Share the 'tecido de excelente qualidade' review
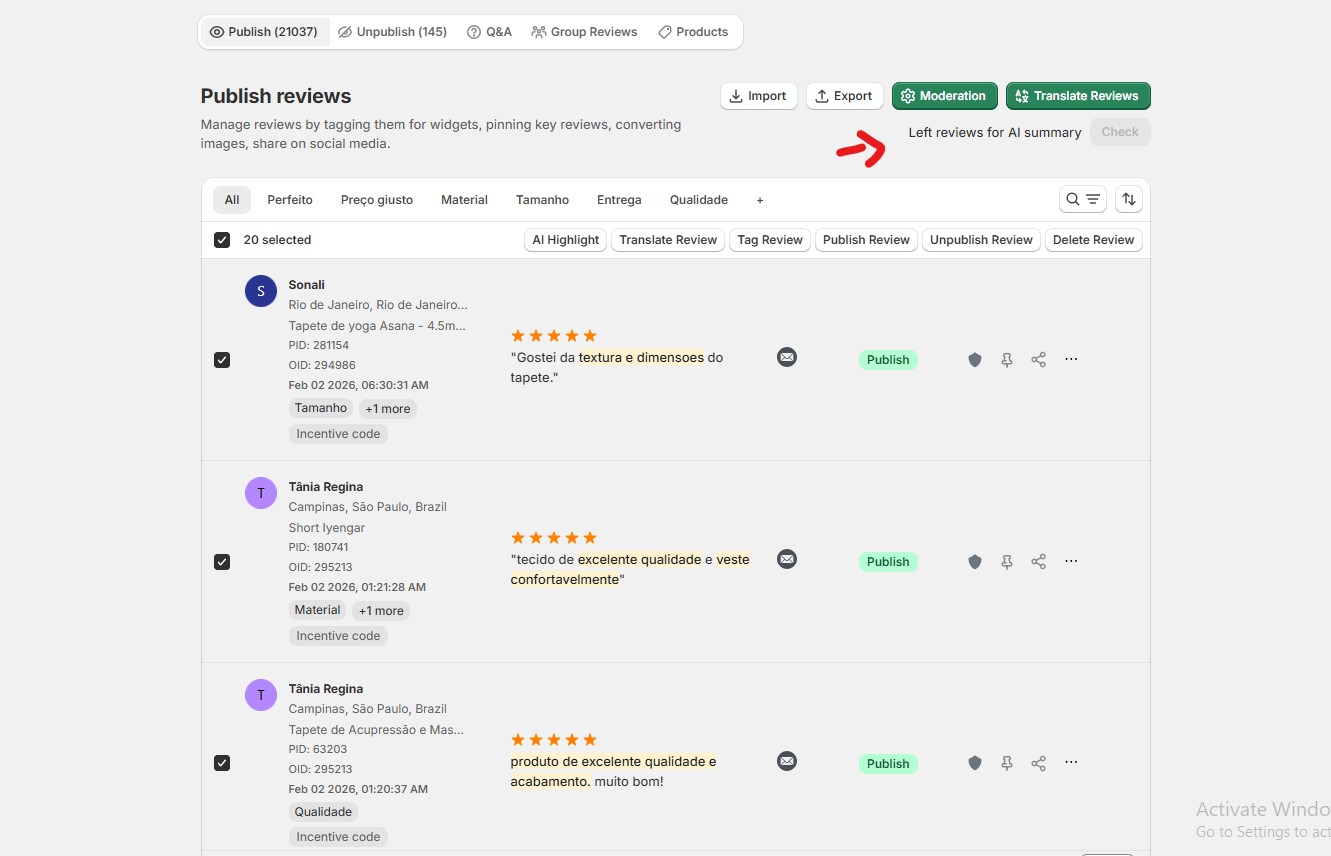This screenshot has width=1331, height=856. (1039, 562)
